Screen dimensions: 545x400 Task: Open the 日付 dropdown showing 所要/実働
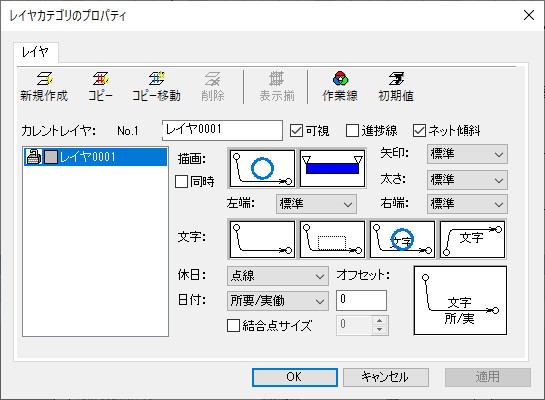[x=278, y=301]
